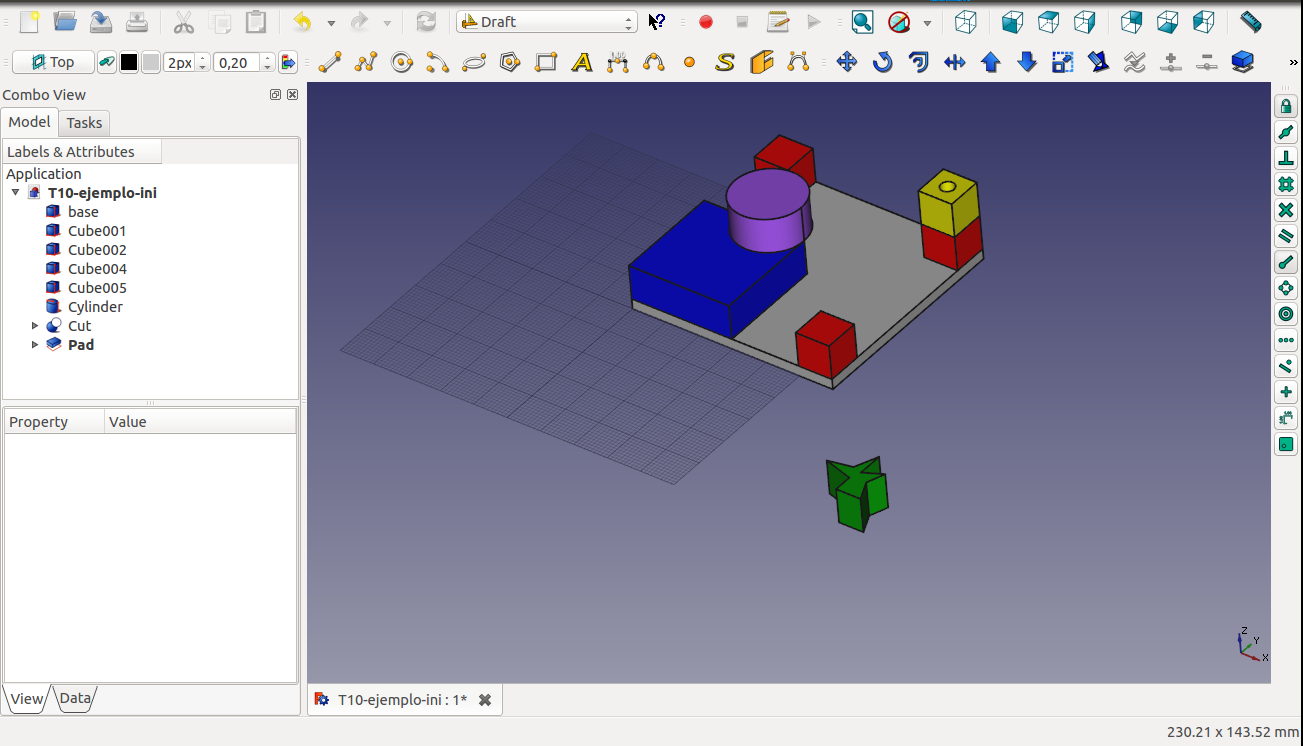1303x746 pixels.
Task: Expand the Cut tree item
Action: point(35,326)
